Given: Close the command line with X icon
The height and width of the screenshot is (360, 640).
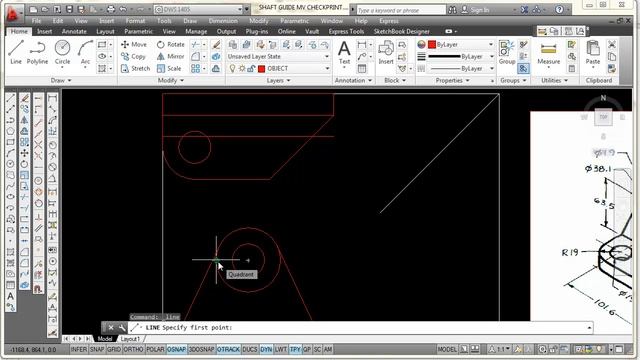Looking at the screenshot, I should [x=111, y=327].
